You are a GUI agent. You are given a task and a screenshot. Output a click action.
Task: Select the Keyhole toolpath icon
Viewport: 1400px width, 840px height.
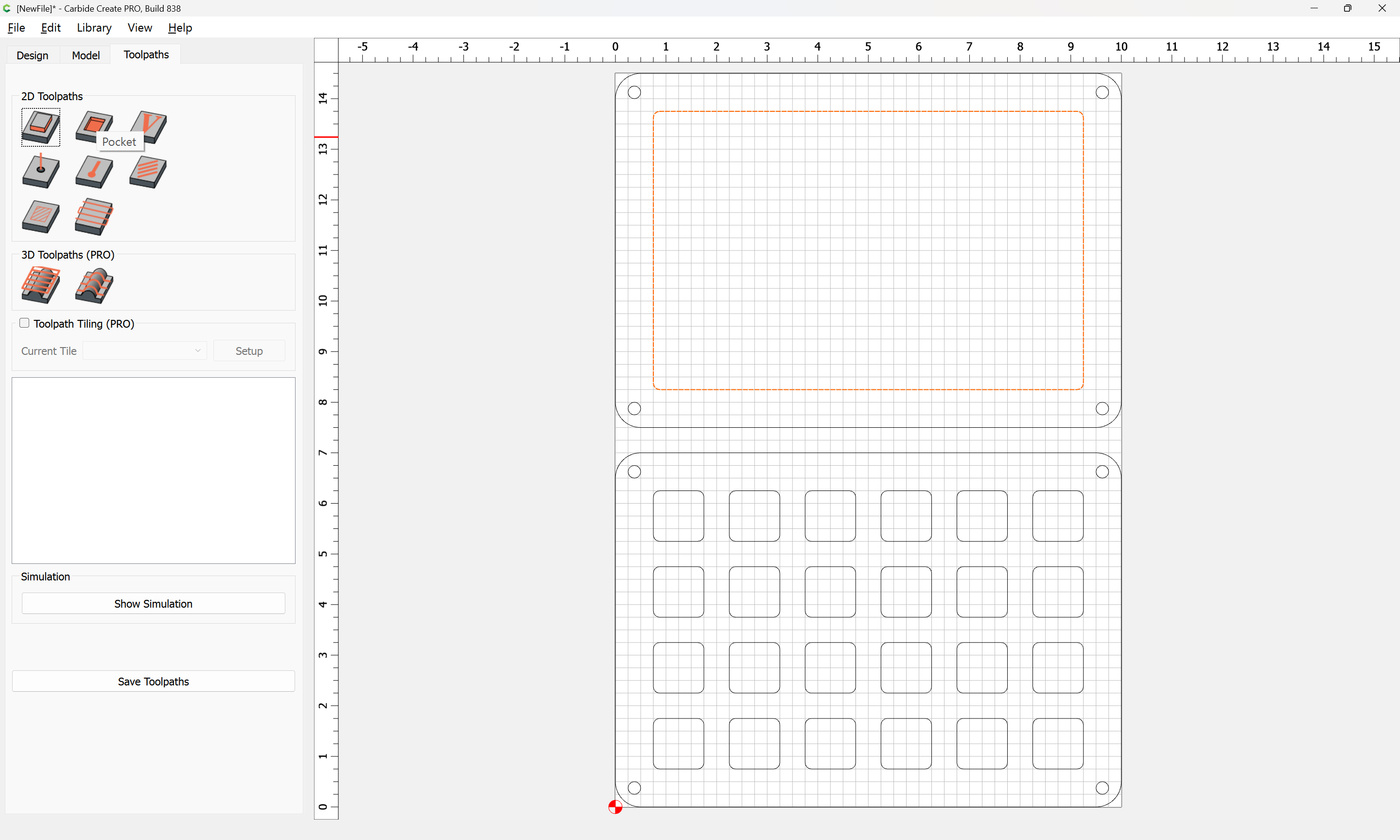[94, 172]
